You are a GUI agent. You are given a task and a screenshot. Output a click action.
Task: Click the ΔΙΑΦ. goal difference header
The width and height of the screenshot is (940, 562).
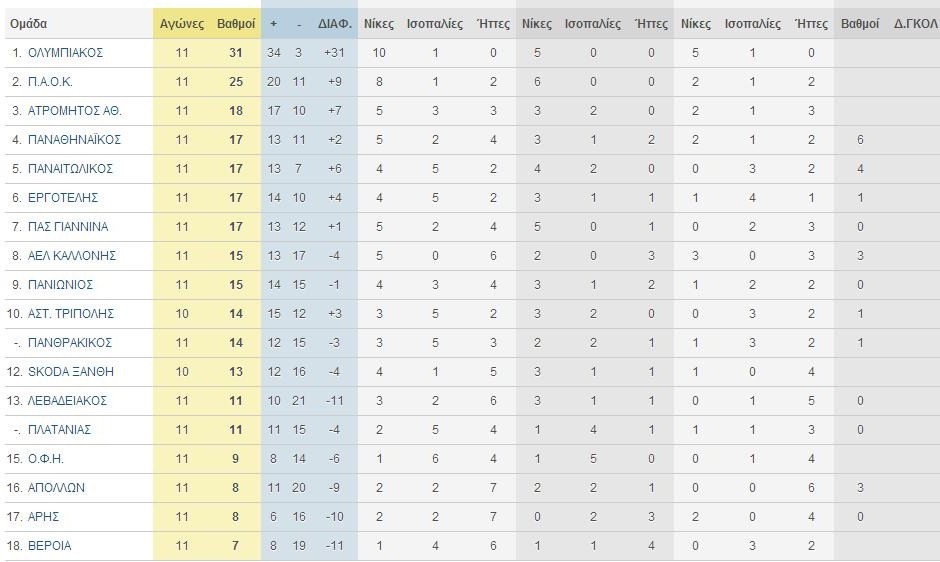(x=335, y=24)
